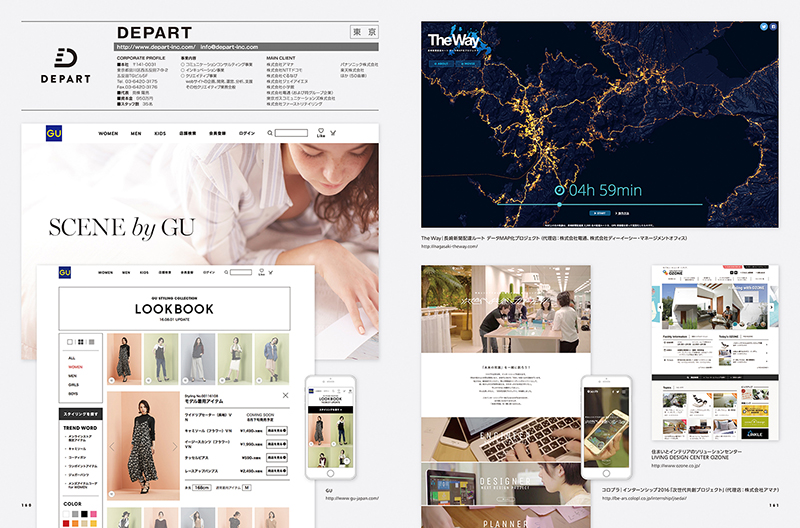
Task: Click the search field in the Lookbook header
Action: (241, 272)
